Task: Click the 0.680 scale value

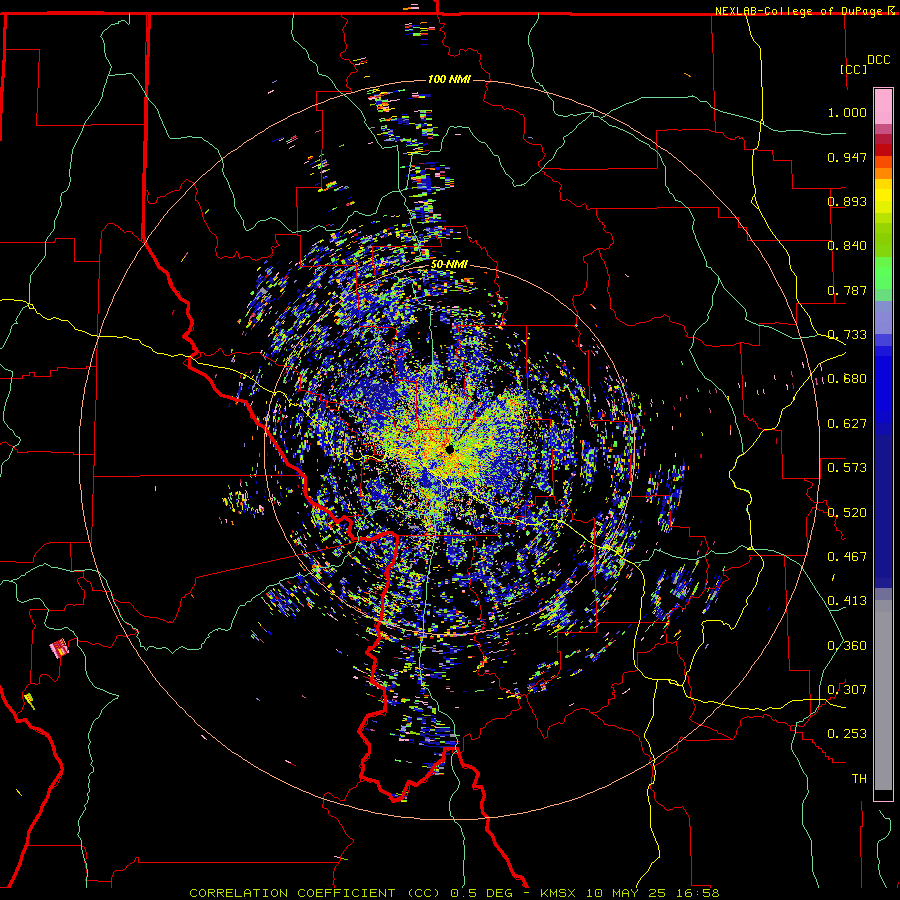Action: 847,379
